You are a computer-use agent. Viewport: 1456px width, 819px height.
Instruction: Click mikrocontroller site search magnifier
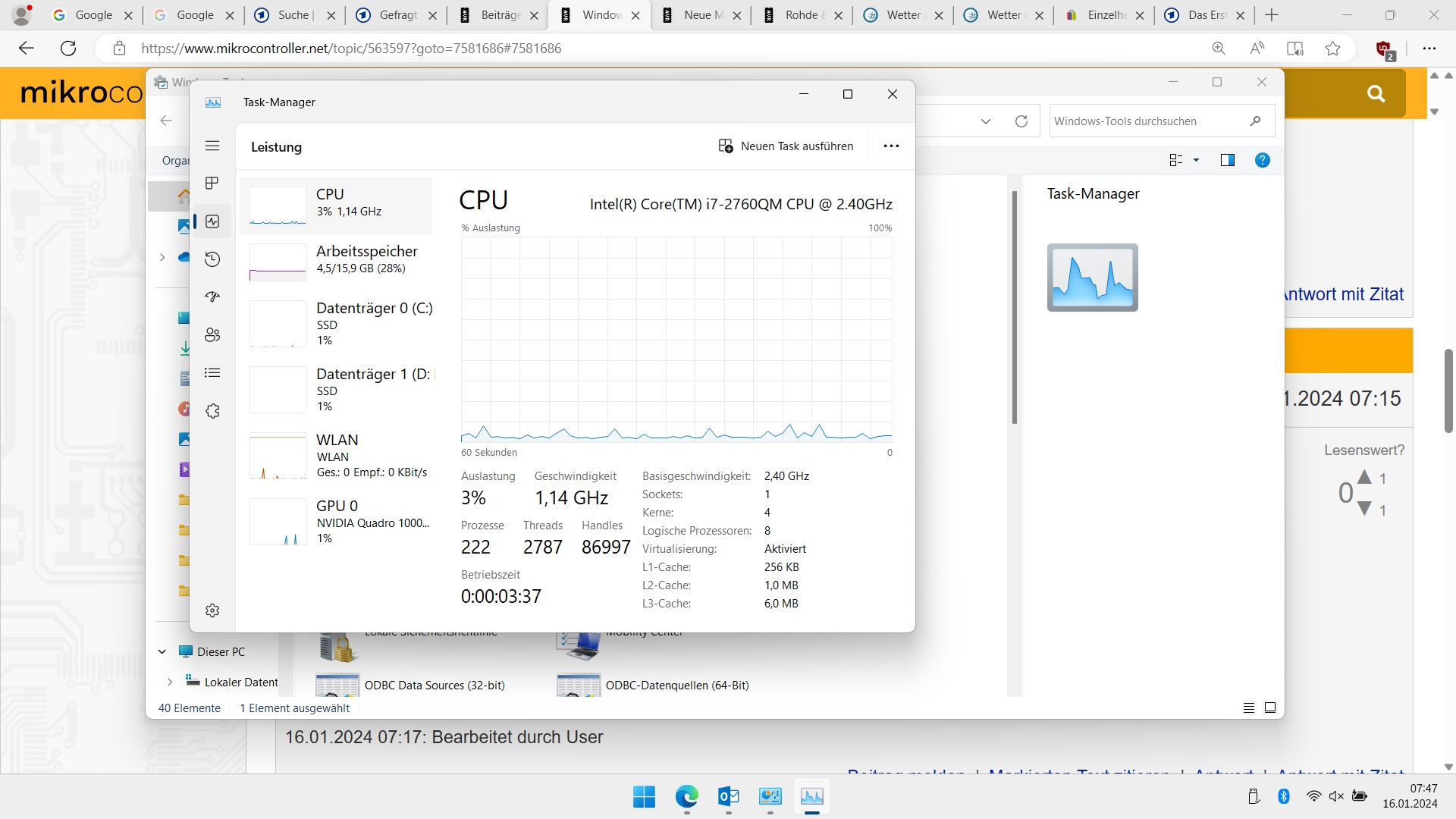pos(1376,93)
